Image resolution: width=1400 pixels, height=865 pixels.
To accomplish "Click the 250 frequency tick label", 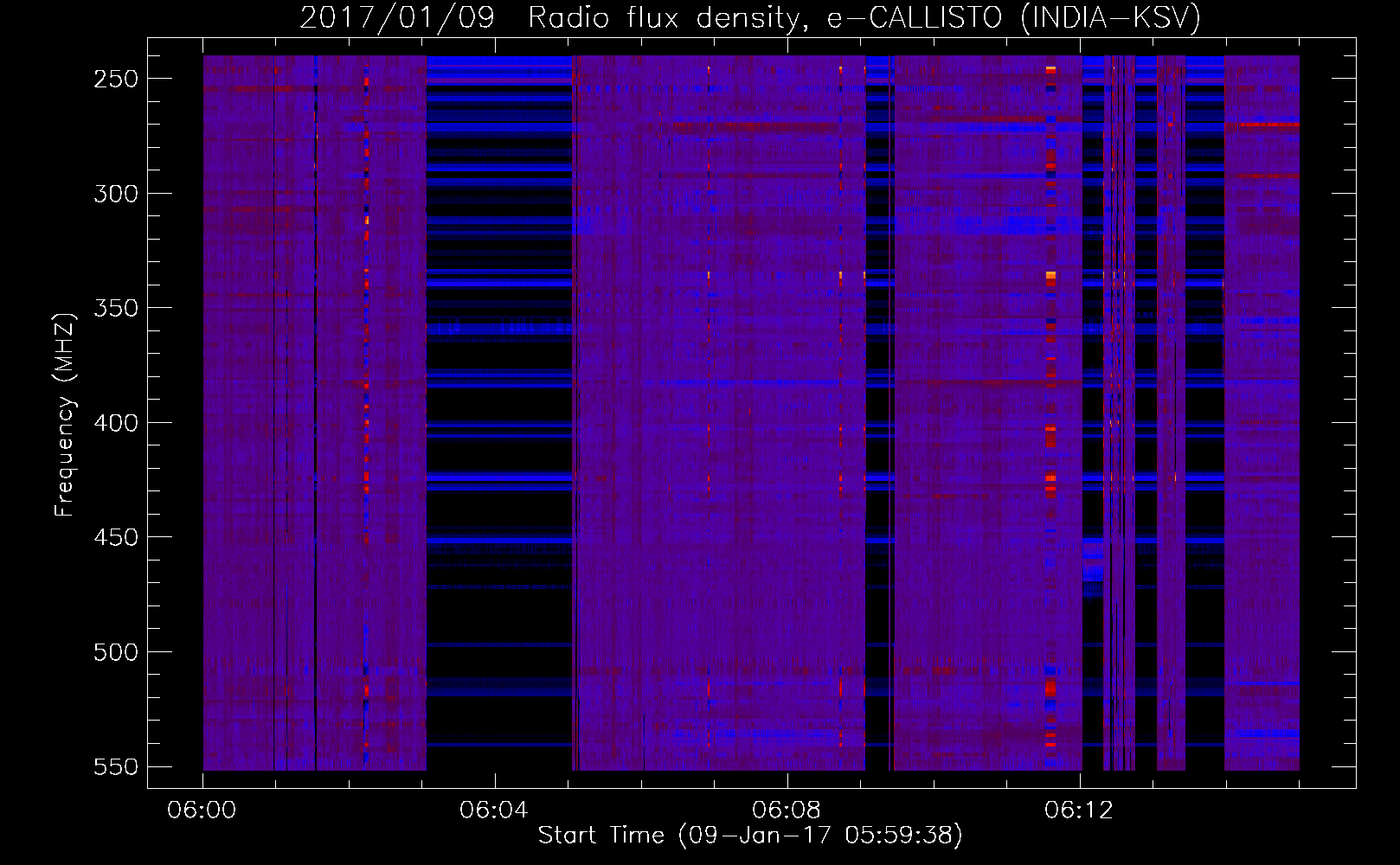I will [x=116, y=79].
